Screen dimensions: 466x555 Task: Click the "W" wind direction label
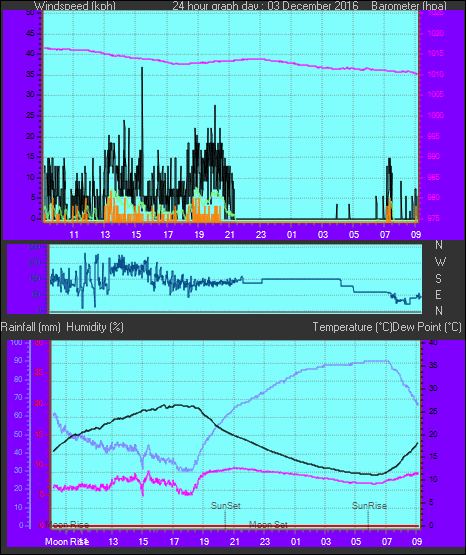click(x=440, y=262)
